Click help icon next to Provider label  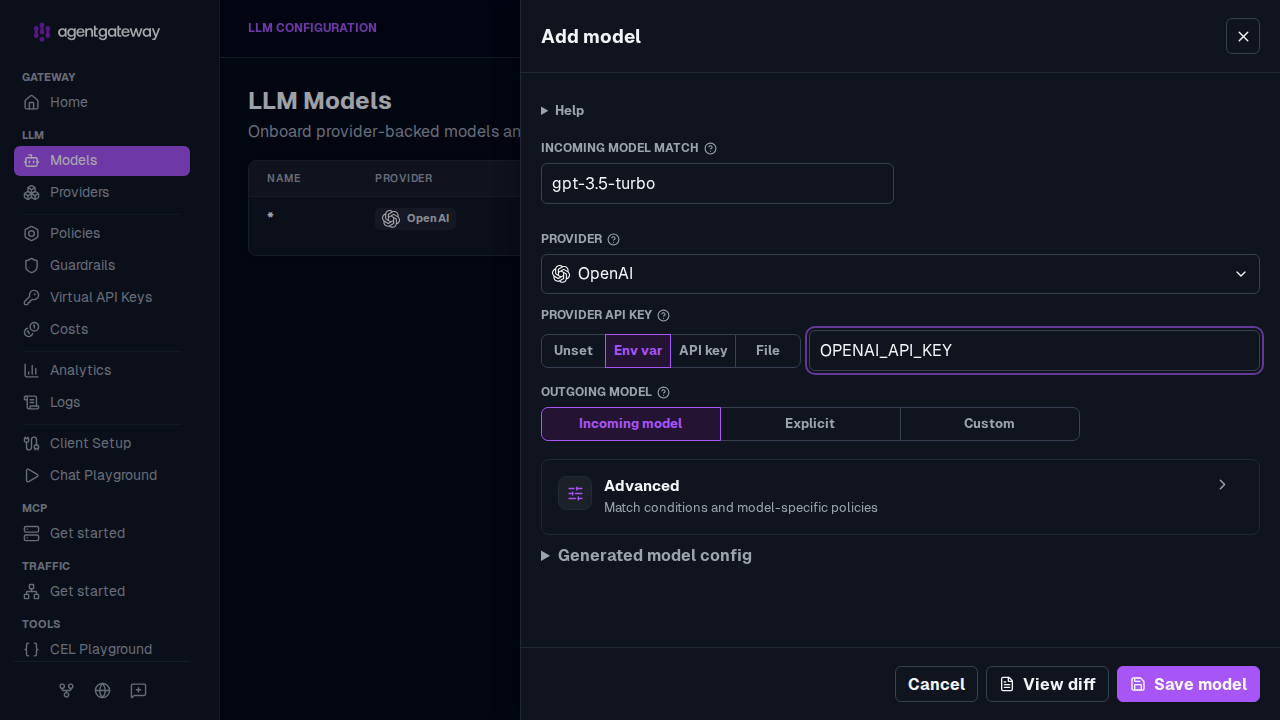click(614, 240)
